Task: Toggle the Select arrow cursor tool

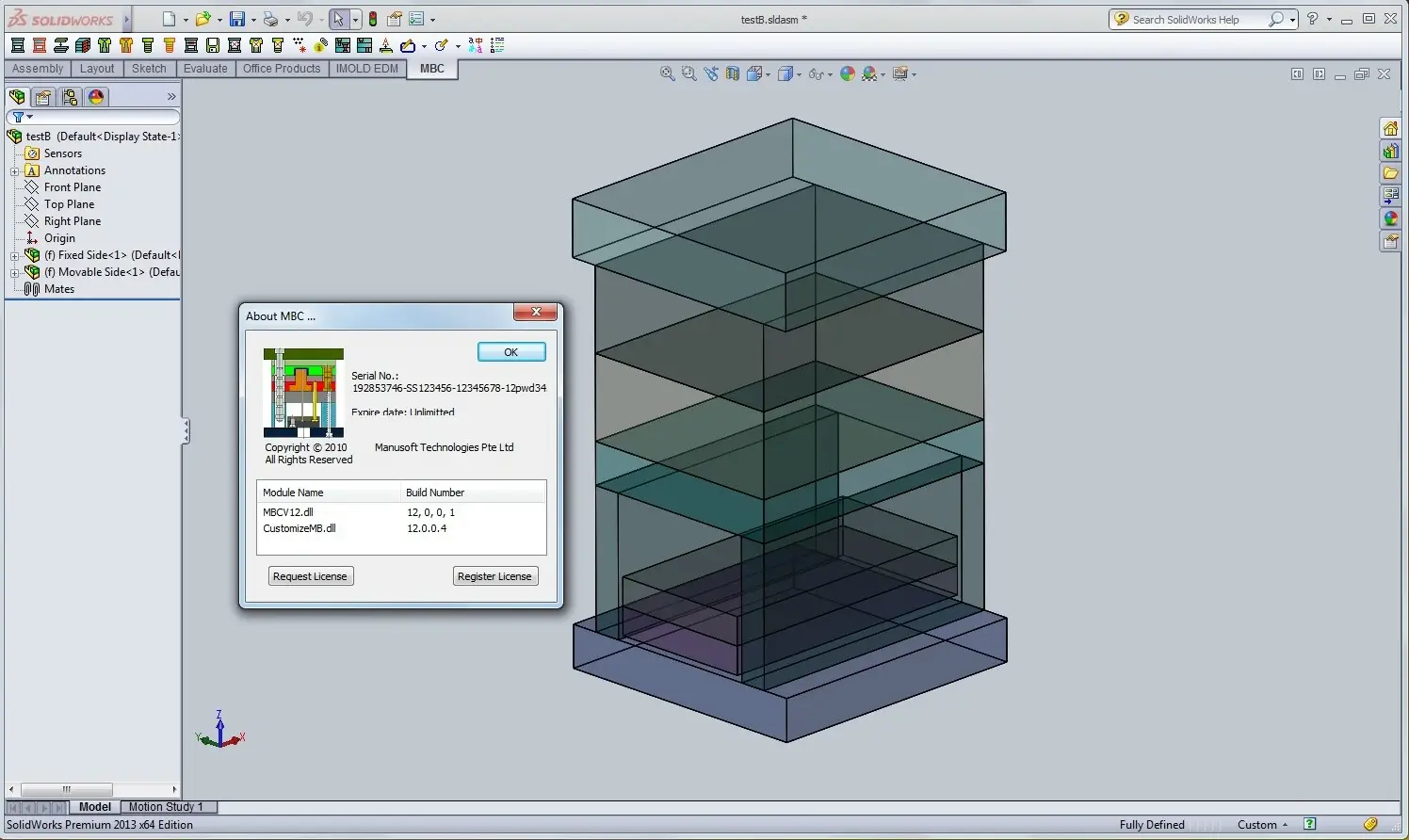Action: click(339, 19)
